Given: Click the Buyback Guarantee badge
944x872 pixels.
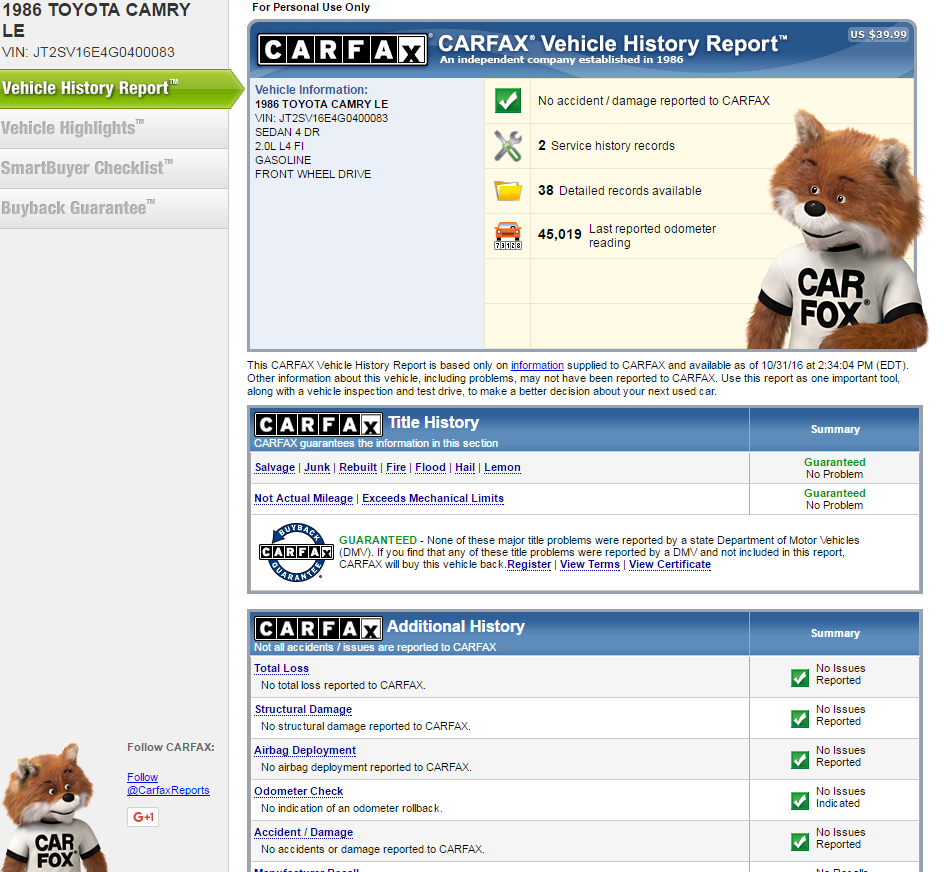Looking at the screenshot, I should (x=296, y=552).
